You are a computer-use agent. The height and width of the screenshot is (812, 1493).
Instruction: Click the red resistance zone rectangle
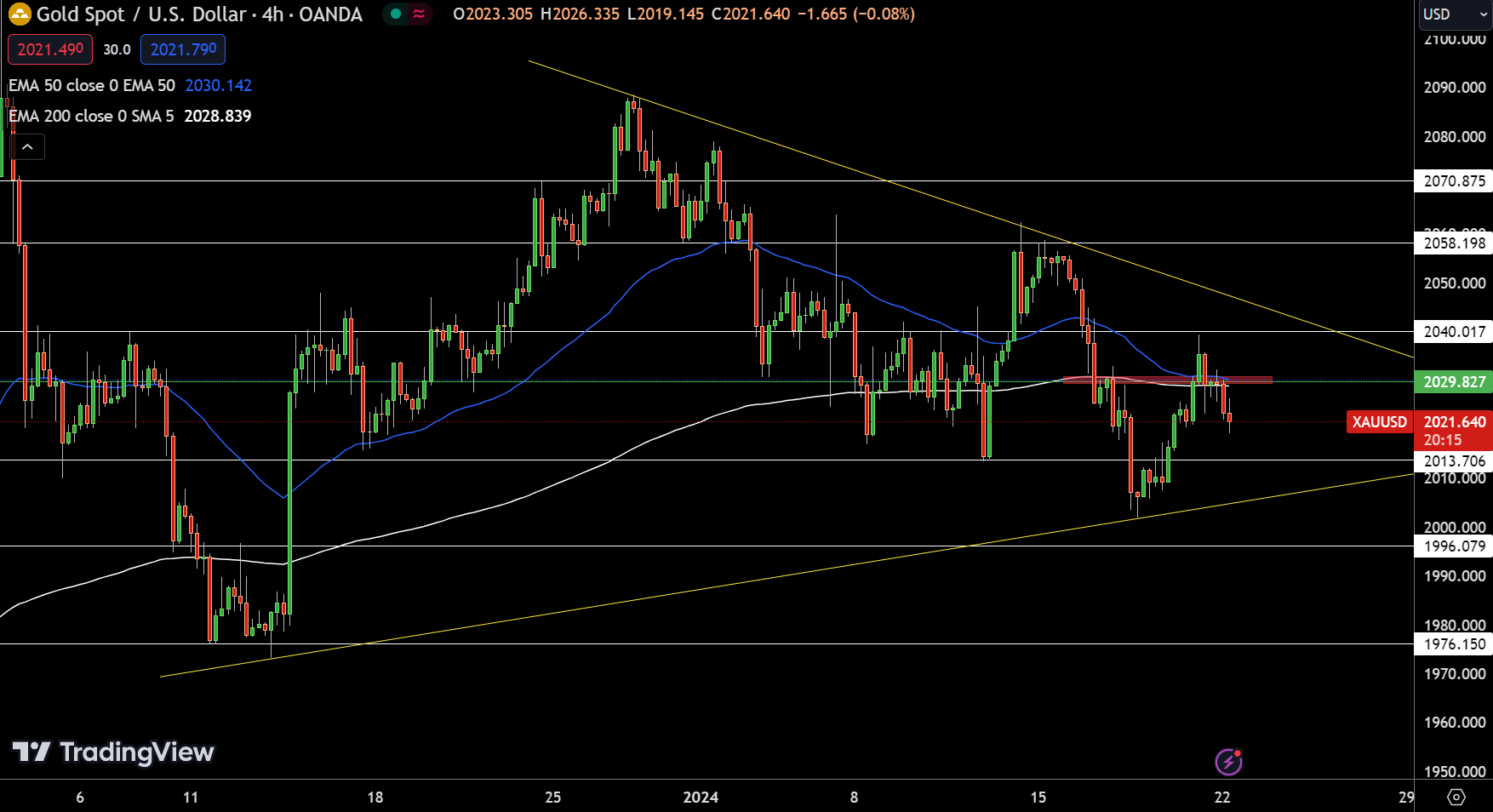[1168, 380]
